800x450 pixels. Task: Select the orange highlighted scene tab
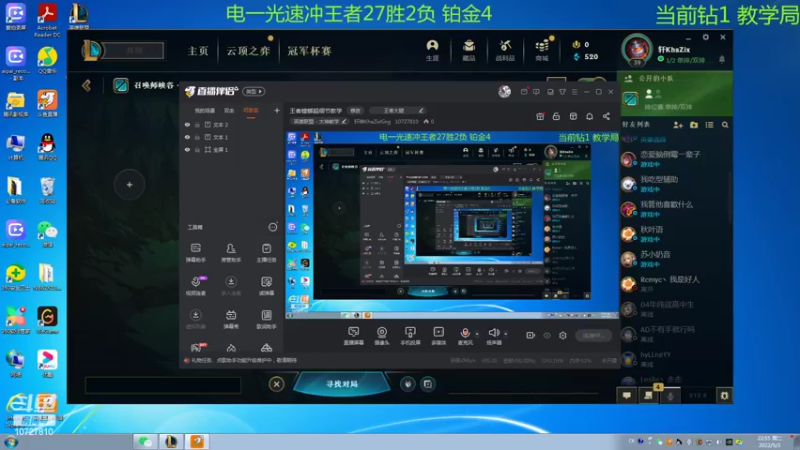(251, 110)
